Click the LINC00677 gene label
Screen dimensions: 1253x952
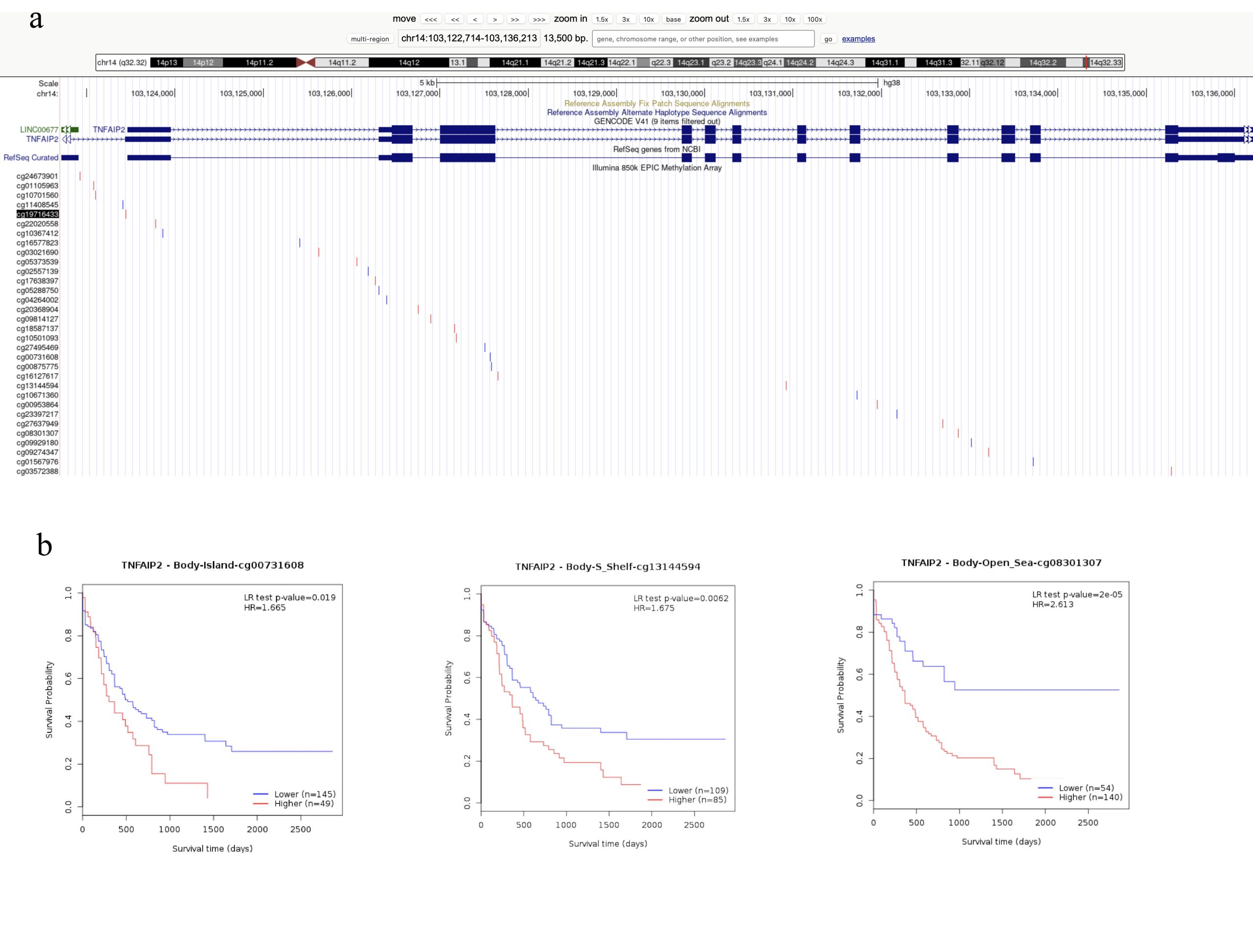pos(39,130)
